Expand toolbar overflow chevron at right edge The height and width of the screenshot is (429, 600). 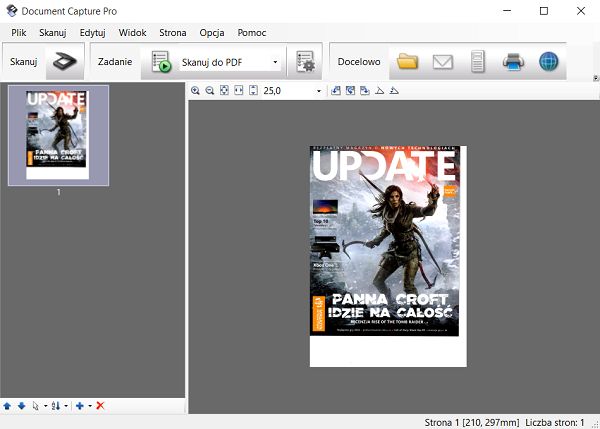(x=596, y=78)
